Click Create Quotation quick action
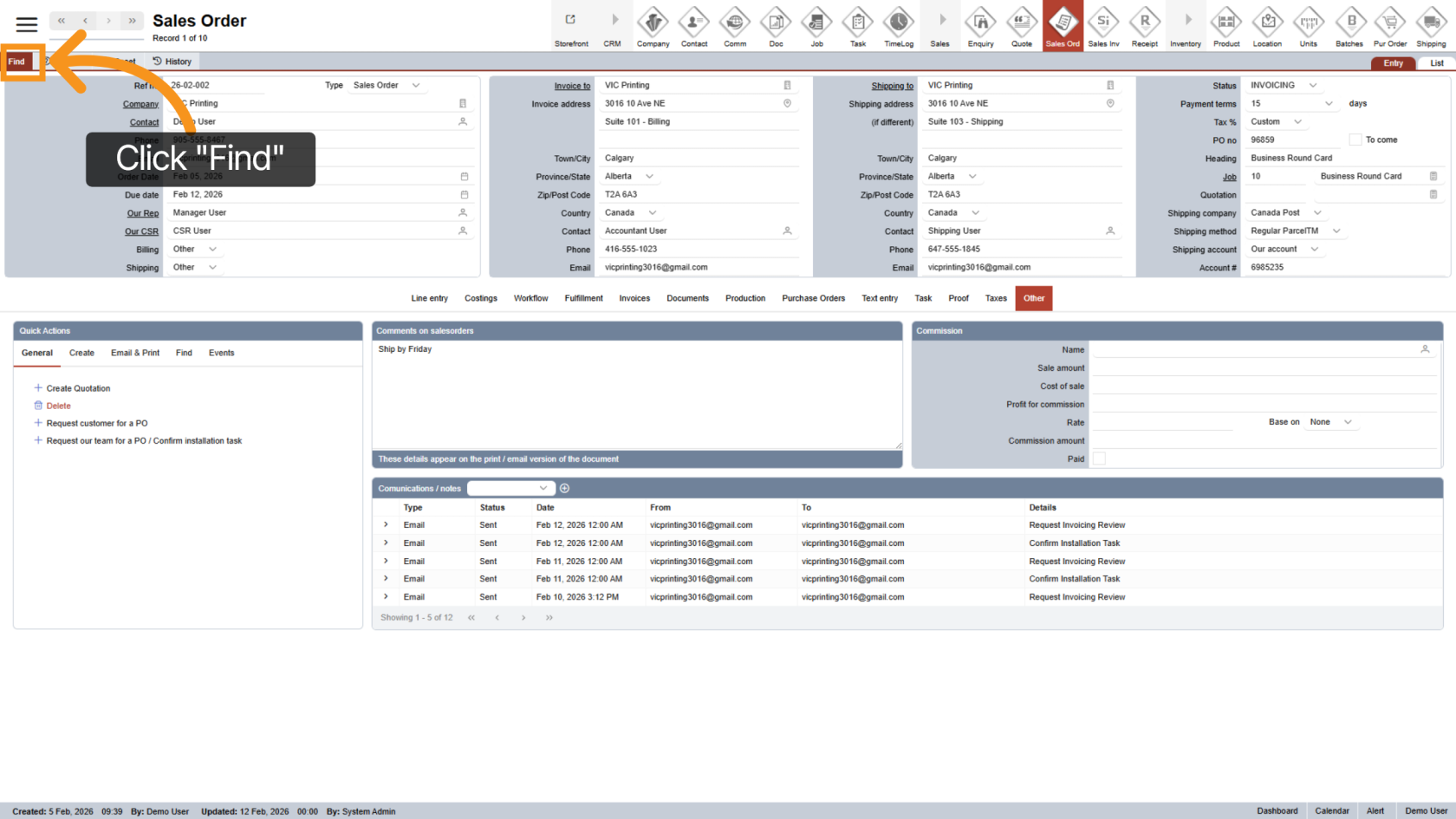This screenshot has height=819, width=1456. (78, 388)
